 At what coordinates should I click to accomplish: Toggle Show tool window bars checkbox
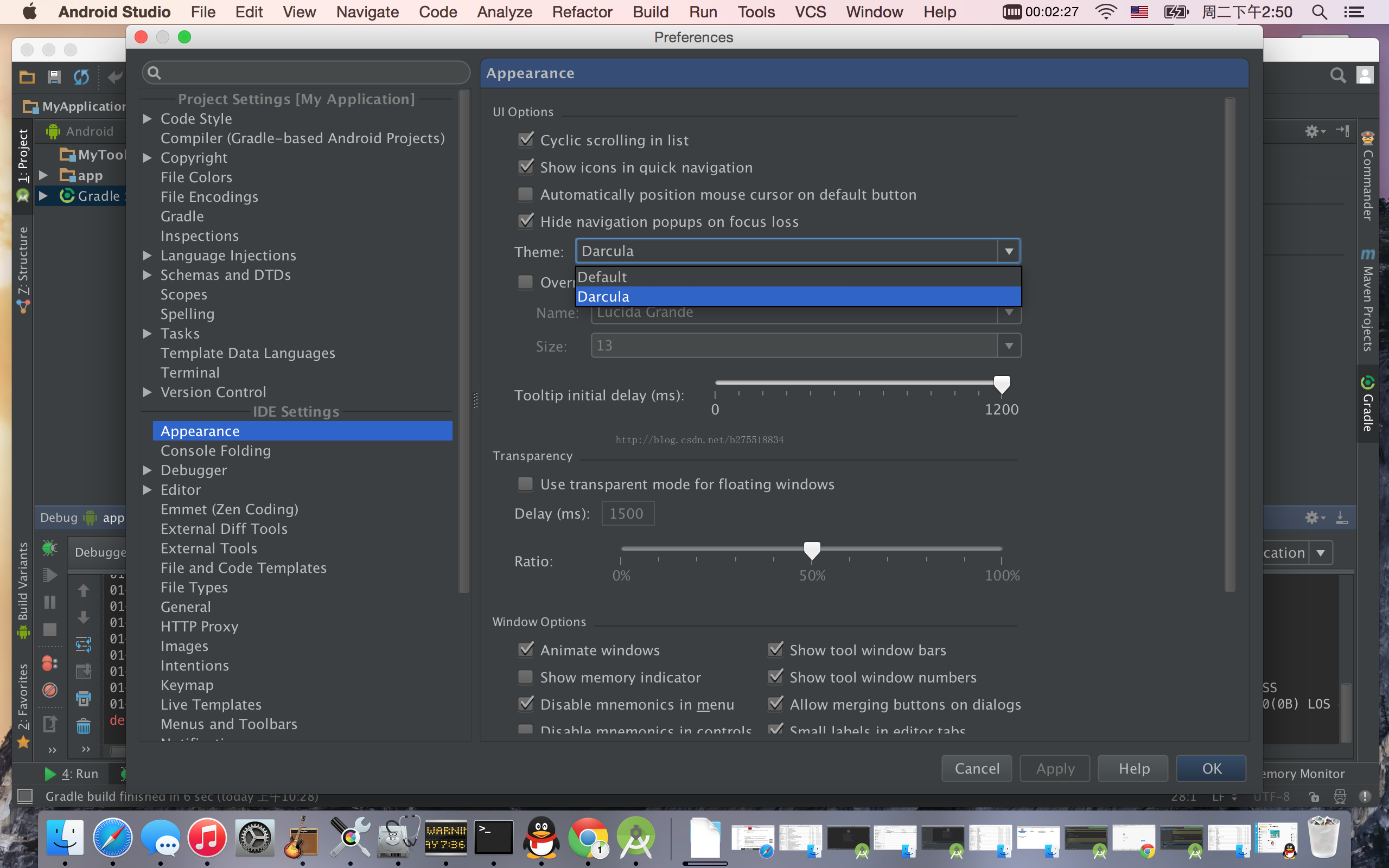point(775,649)
